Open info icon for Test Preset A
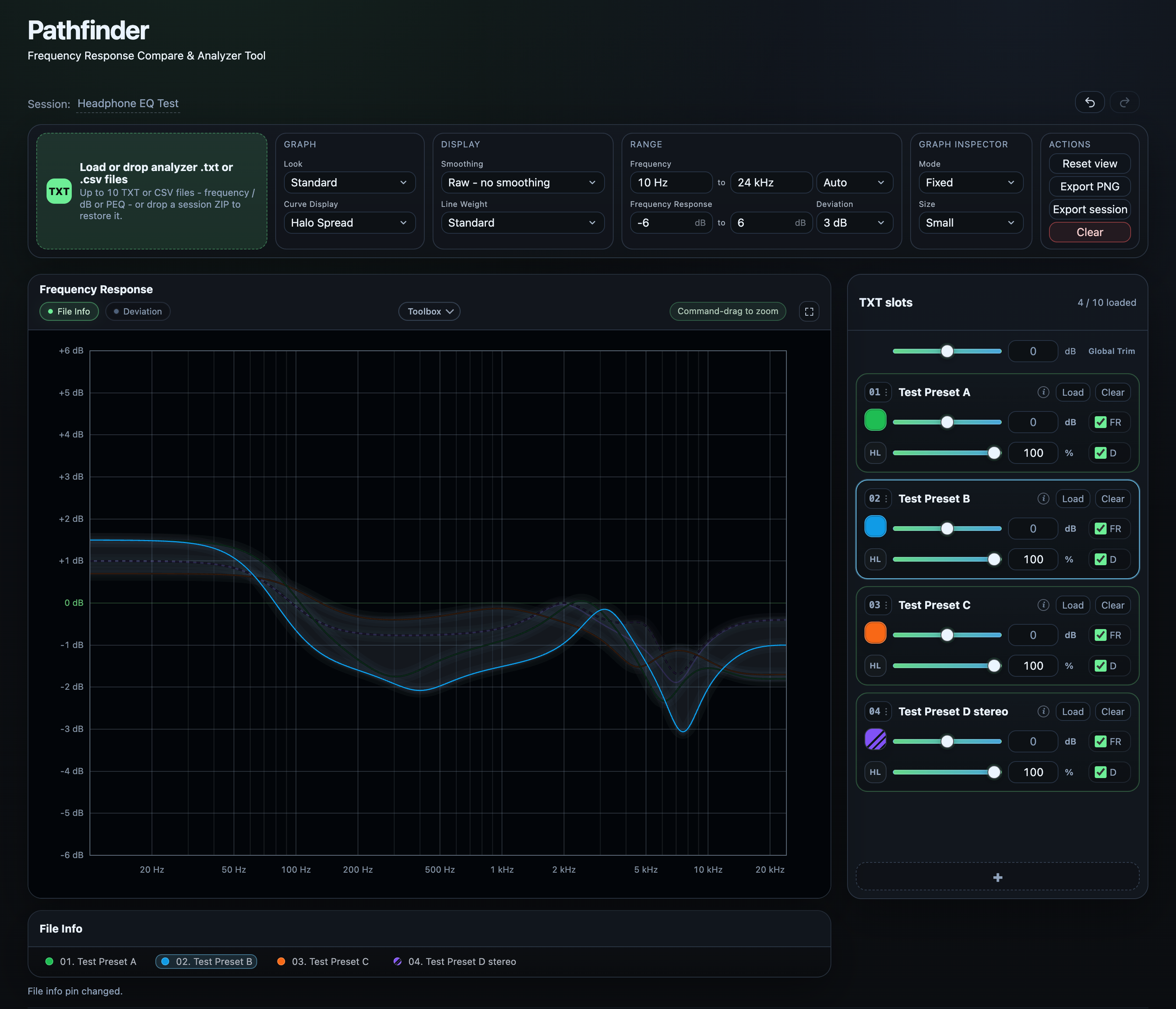 (1043, 392)
